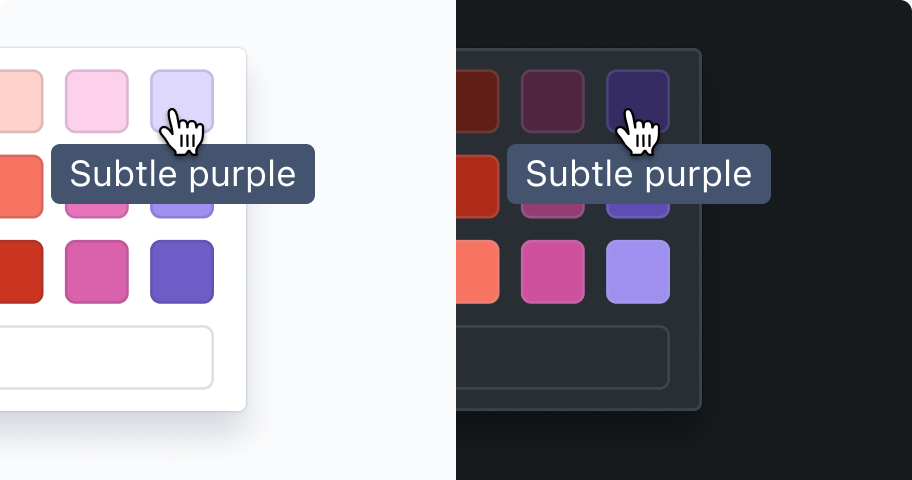Select subtle pink swatch in light panel
This screenshot has width=912, height=480.
(x=97, y=101)
